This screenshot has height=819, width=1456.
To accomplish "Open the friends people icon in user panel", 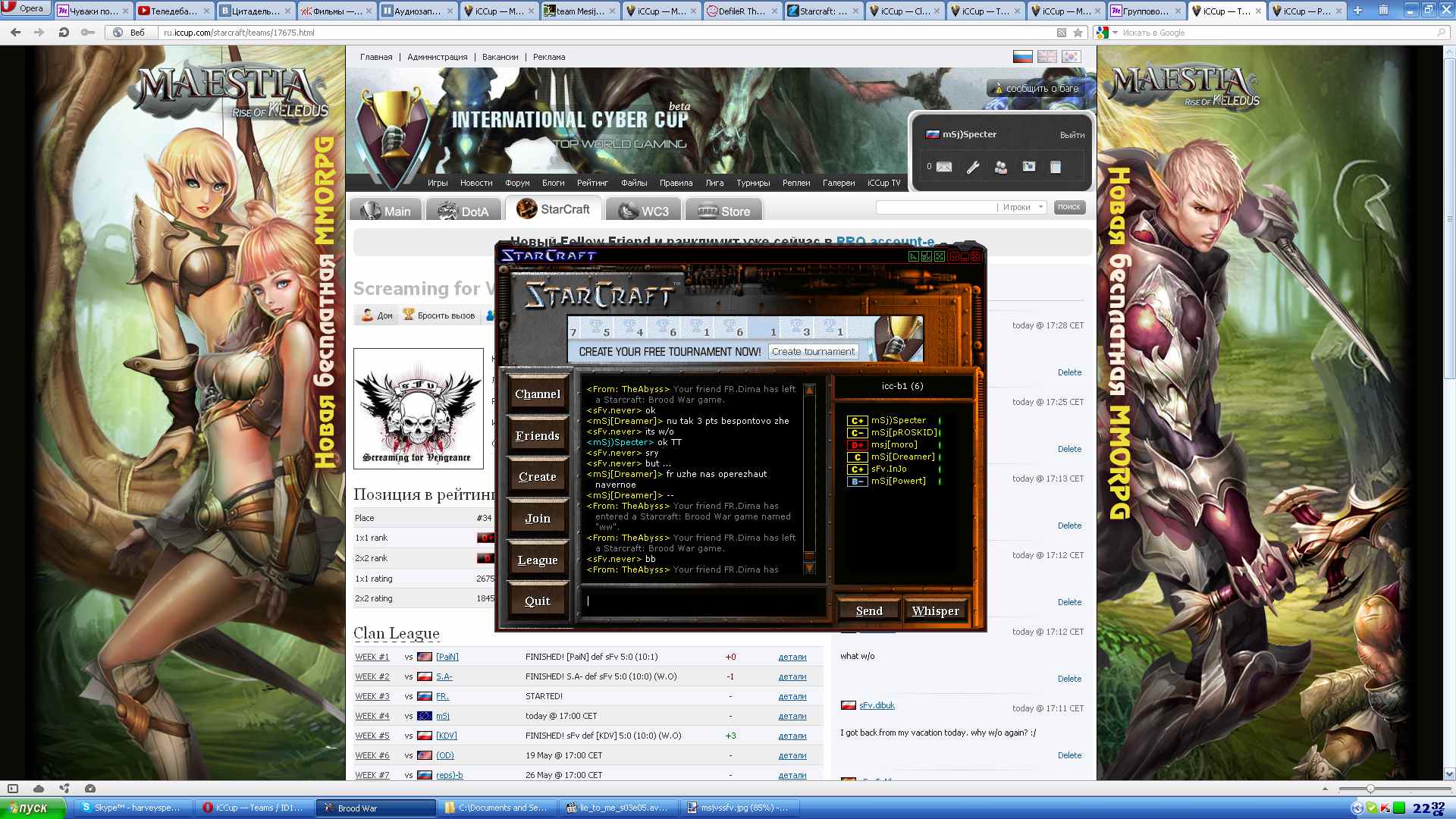I will click(x=1001, y=167).
